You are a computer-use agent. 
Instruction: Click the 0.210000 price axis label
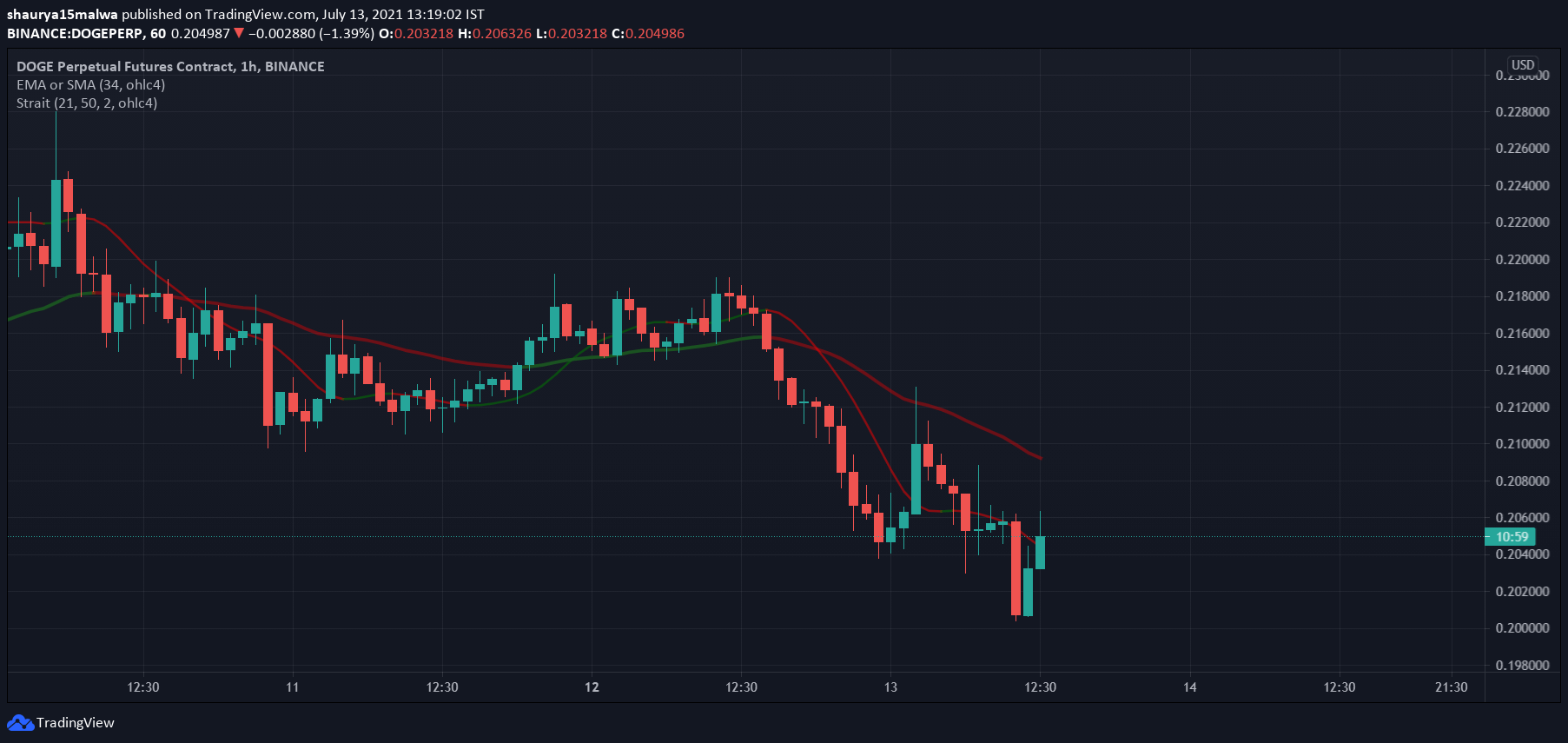pos(1522,444)
